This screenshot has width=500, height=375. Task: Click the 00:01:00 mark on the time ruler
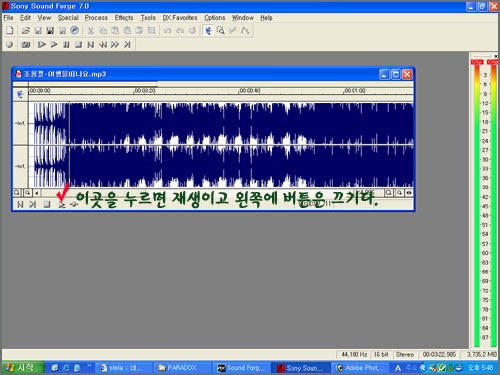pos(355,91)
